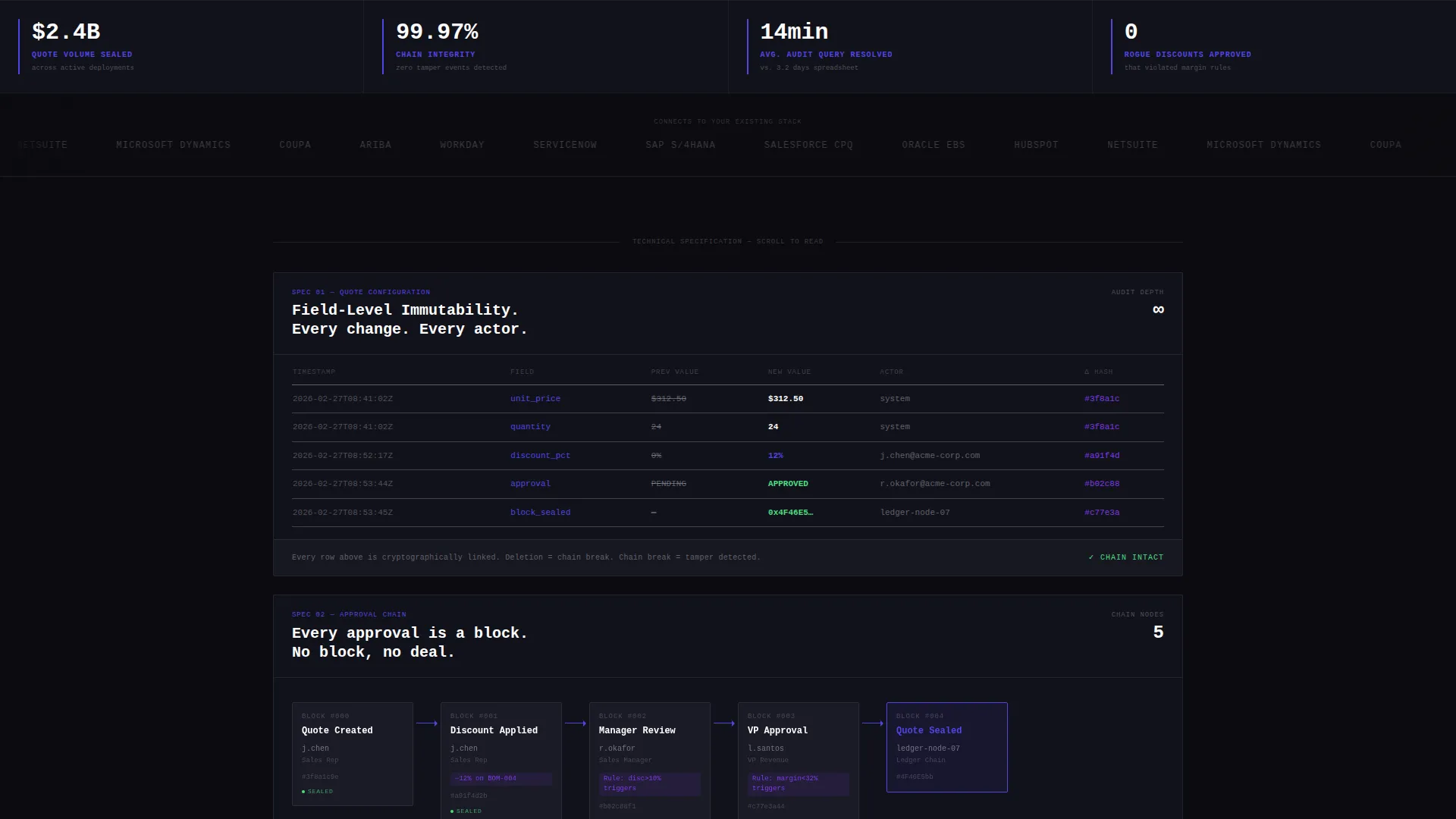Click arrow pointing to Quote Sealed block
Viewport: 1456px width, 819px height.
(x=873, y=723)
